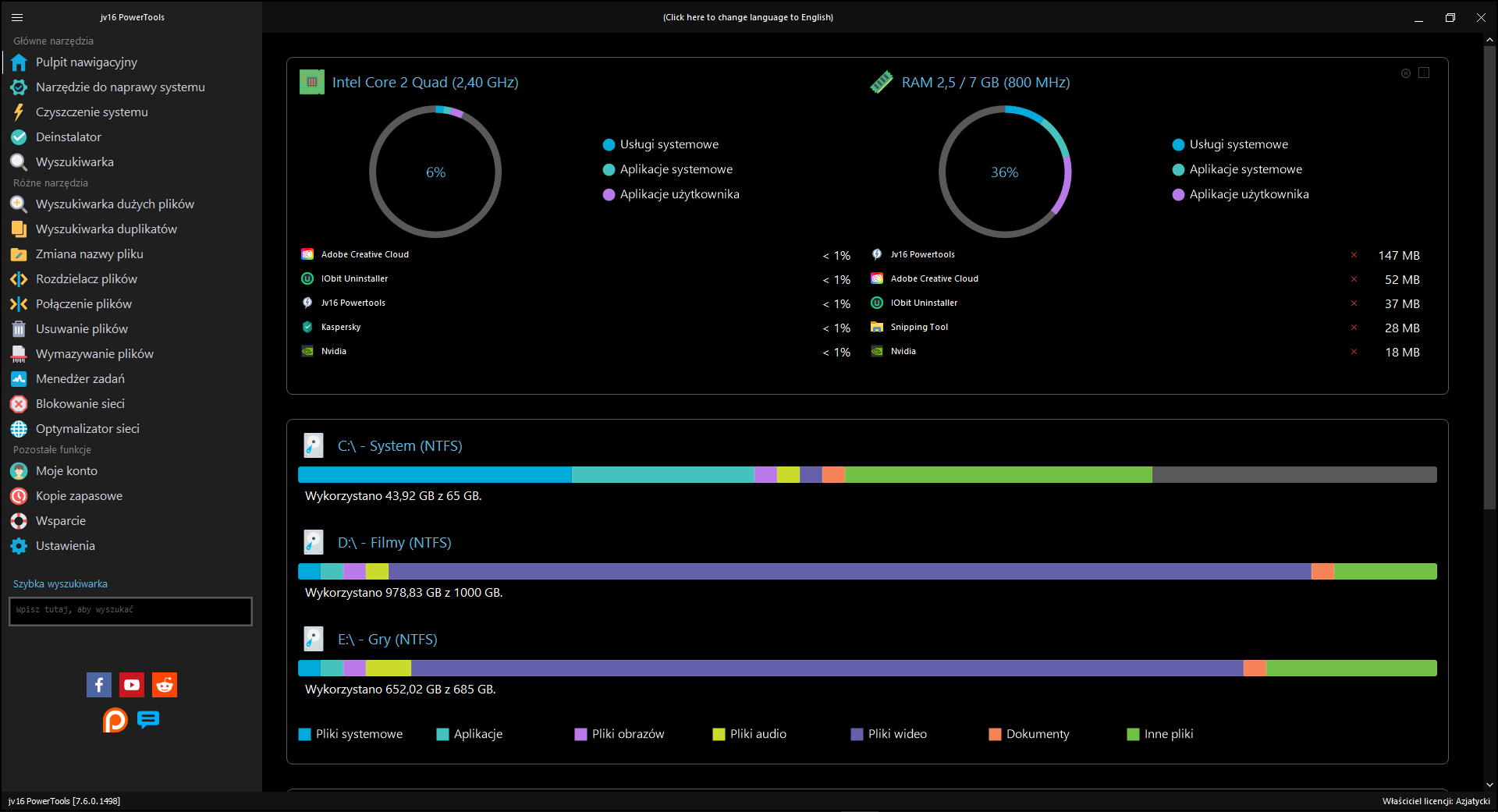Click Snipping Tool in RAM process list
1498x812 pixels.
tap(919, 327)
